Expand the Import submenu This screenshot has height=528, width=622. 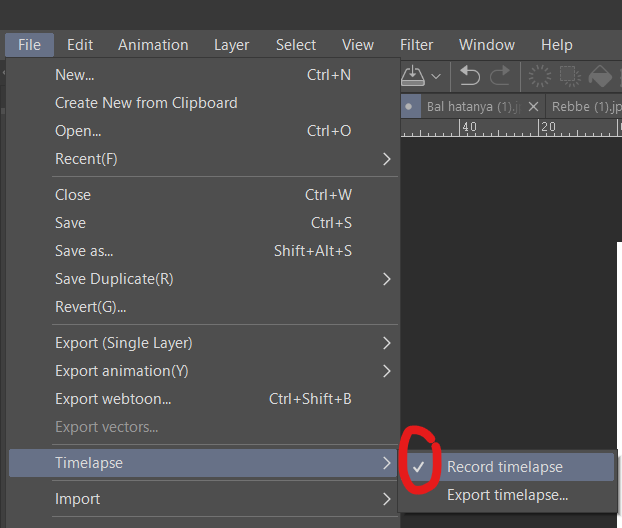(x=203, y=499)
